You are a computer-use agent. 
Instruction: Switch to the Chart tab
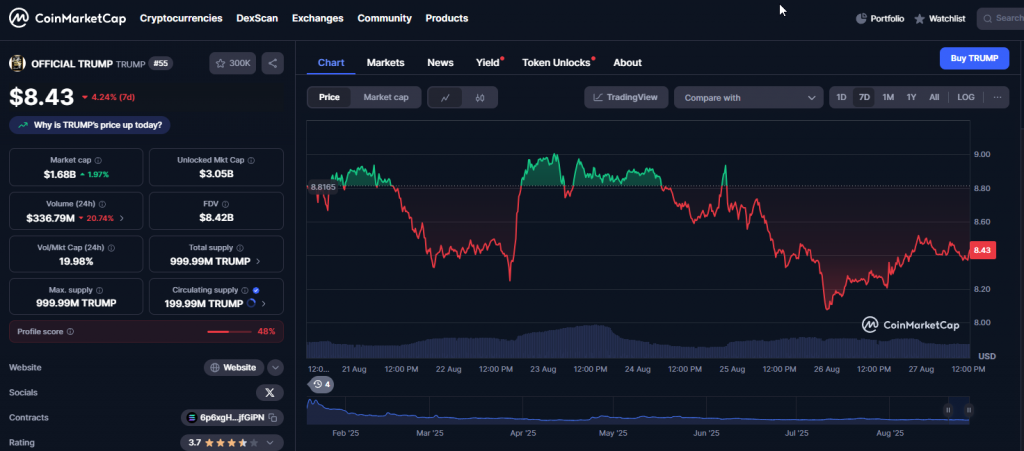click(331, 63)
